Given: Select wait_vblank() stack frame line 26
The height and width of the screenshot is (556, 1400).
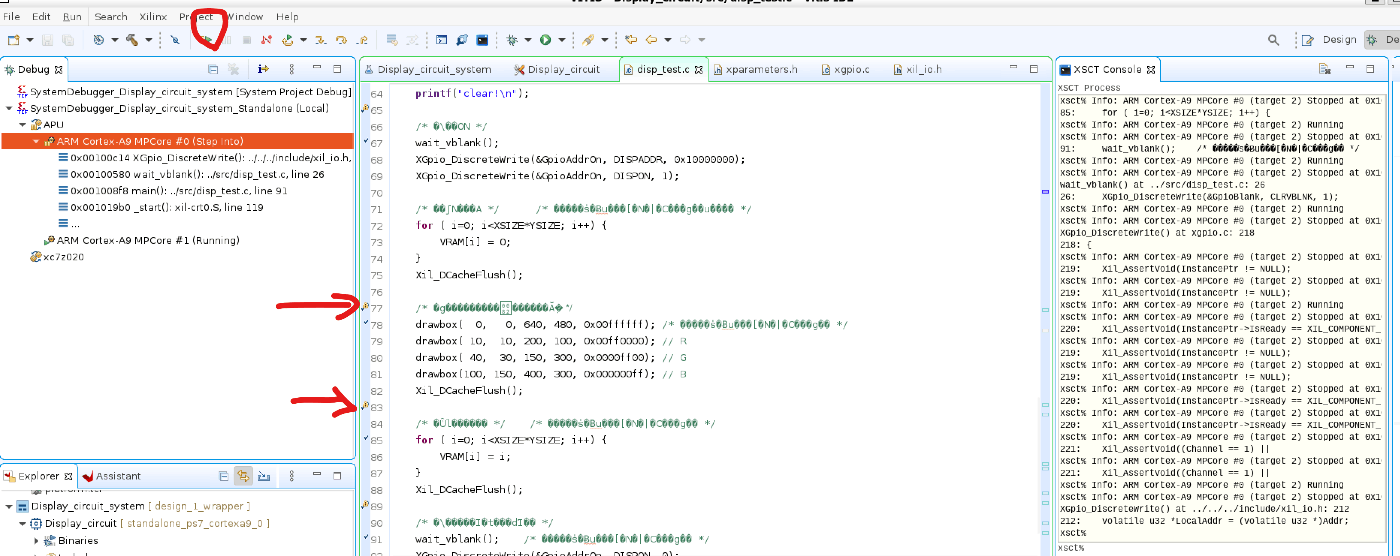Looking at the screenshot, I should click(x=192, y=174).
